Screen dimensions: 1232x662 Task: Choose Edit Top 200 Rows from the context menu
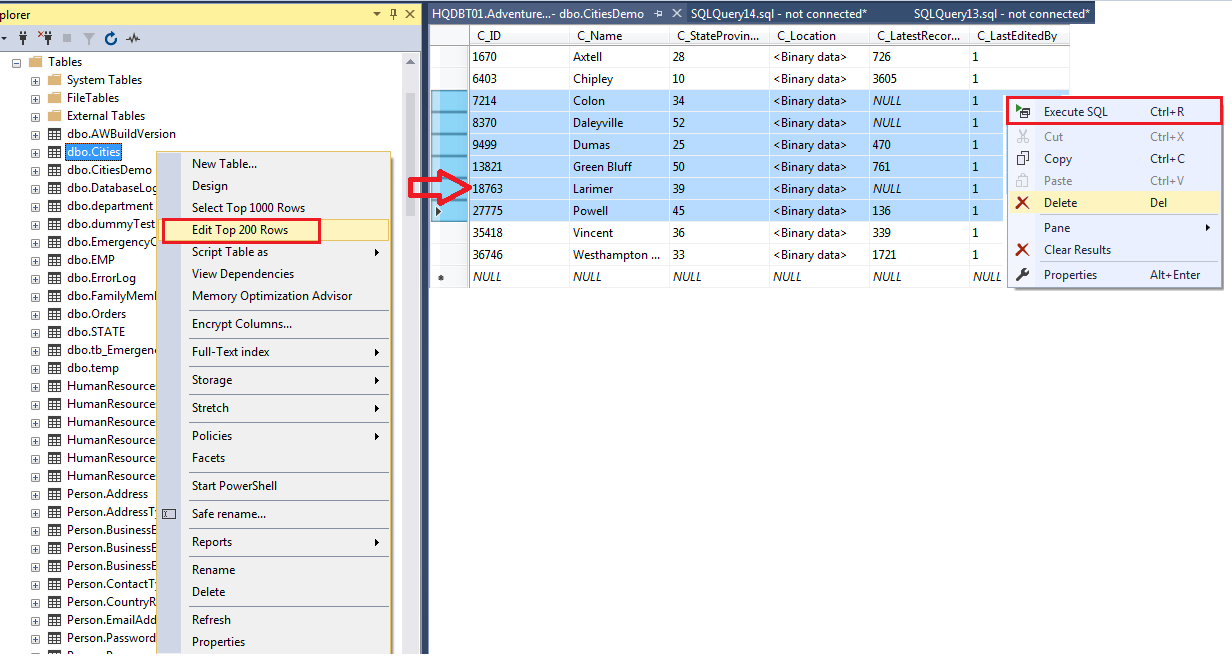[240, 230]
